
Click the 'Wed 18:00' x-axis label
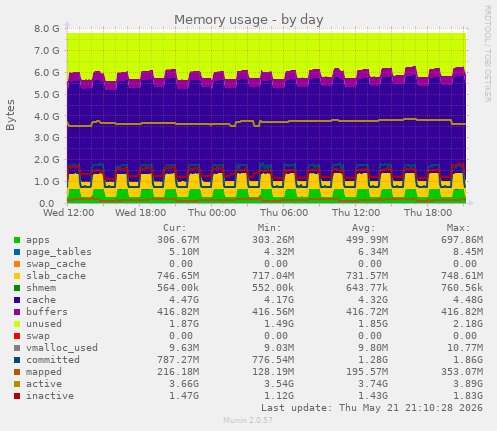141,213
